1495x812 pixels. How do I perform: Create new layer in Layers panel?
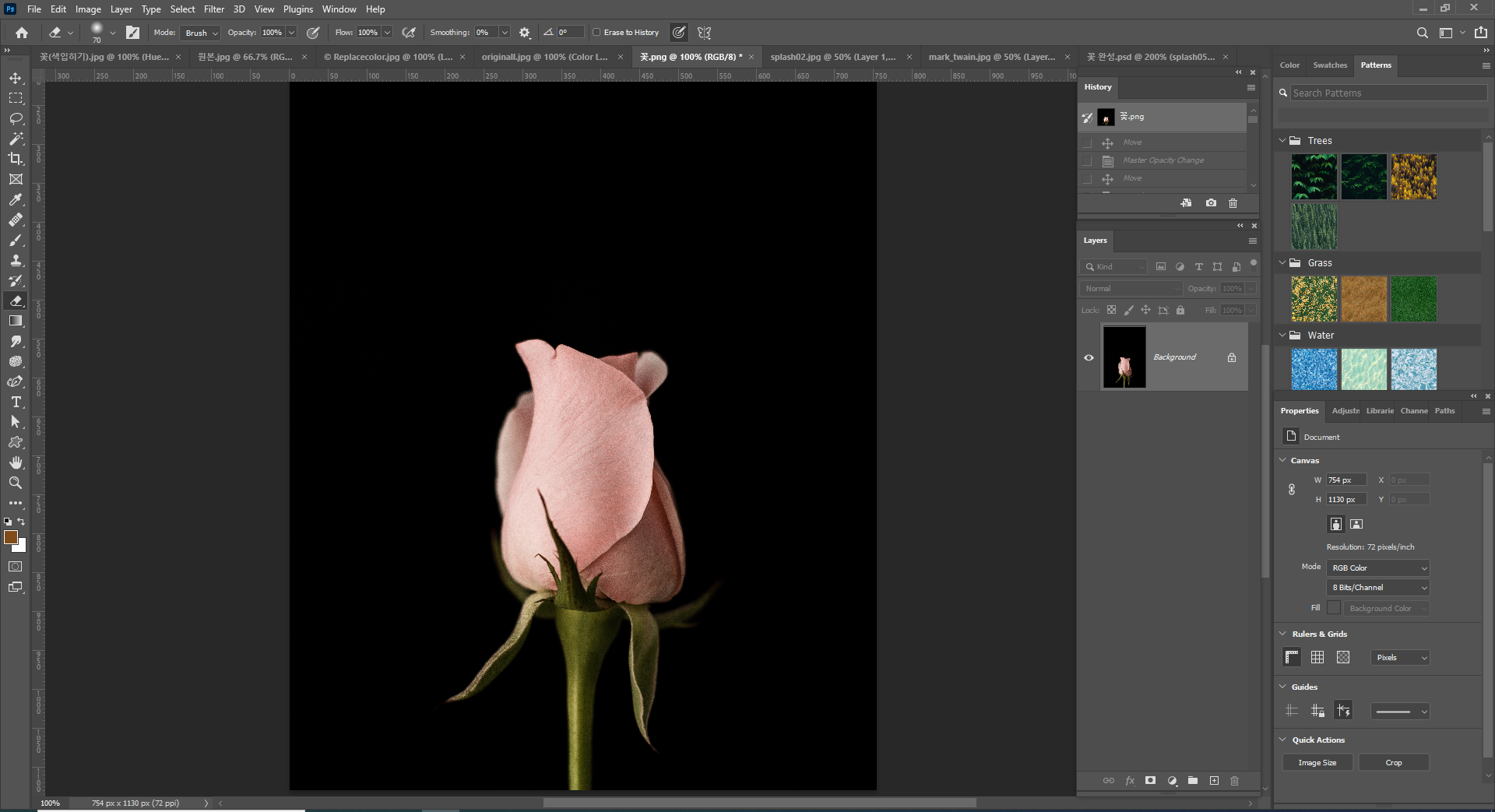click(x=1214, y=781)
